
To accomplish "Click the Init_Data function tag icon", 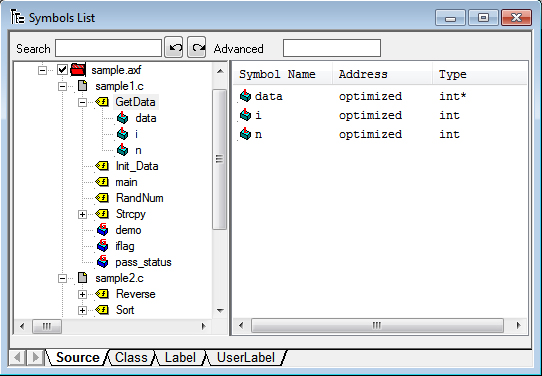I will point(102,166).
